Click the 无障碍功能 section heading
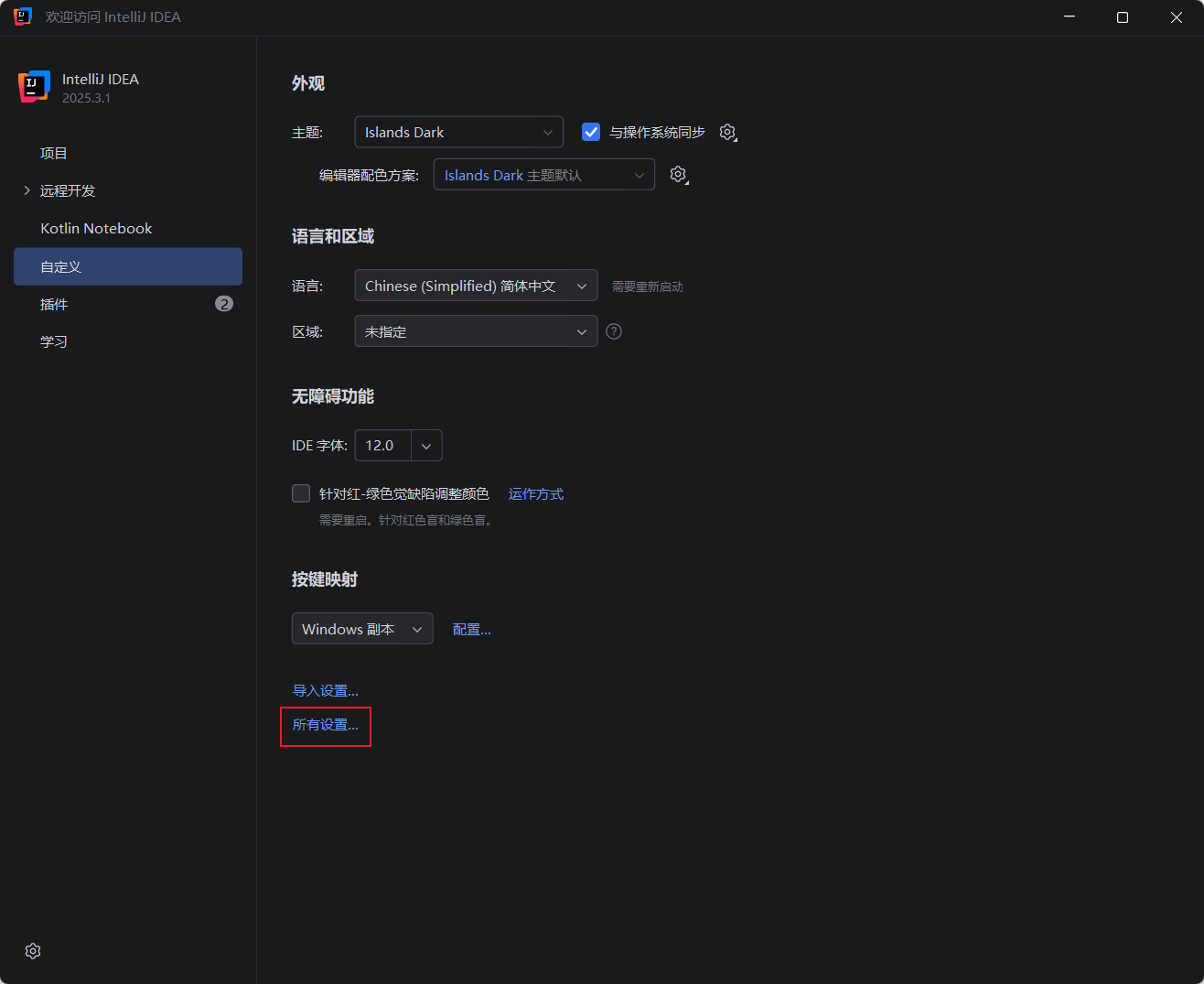The image size is (1204, 984). click(333, 396)
